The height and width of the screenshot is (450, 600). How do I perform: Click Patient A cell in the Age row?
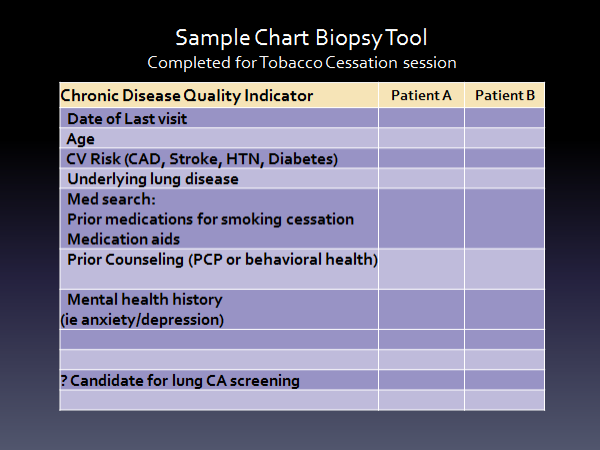421,138
